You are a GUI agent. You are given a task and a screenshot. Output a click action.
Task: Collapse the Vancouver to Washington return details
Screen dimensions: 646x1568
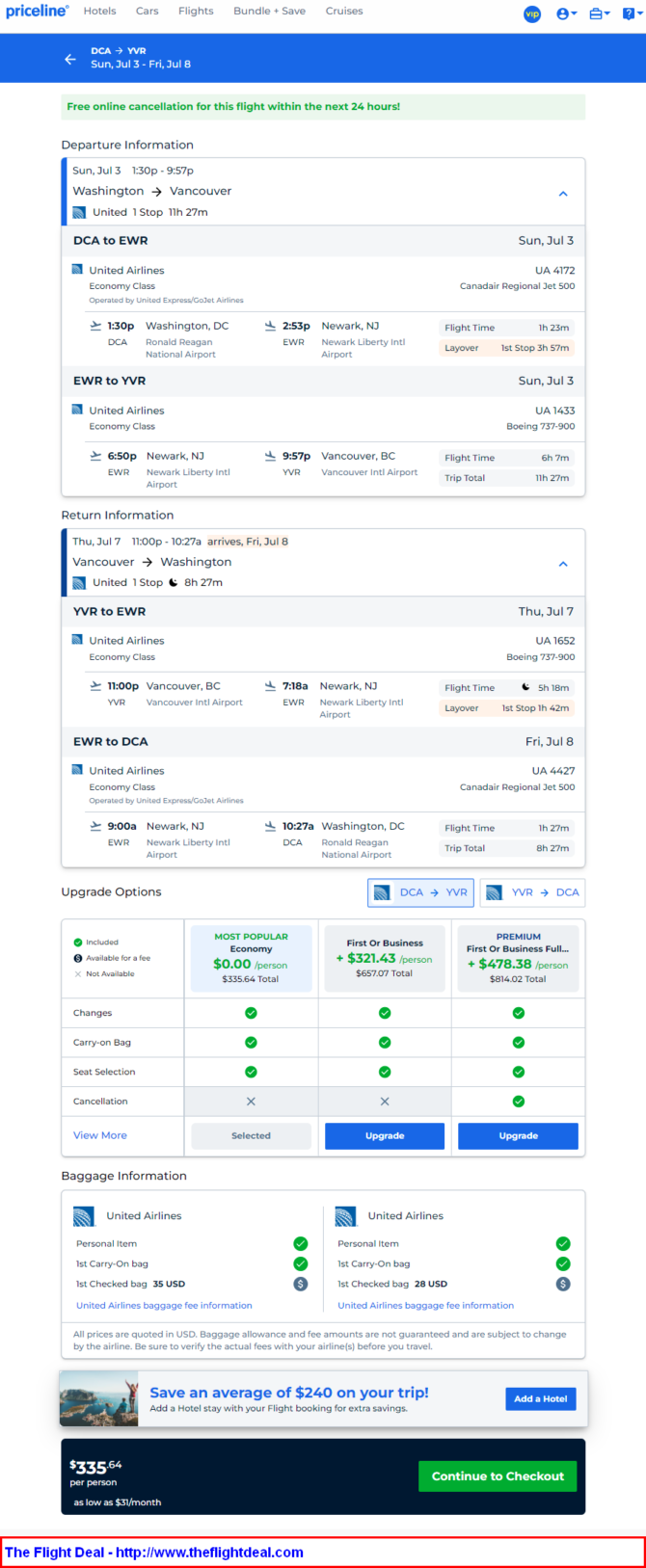click(563, 564)
